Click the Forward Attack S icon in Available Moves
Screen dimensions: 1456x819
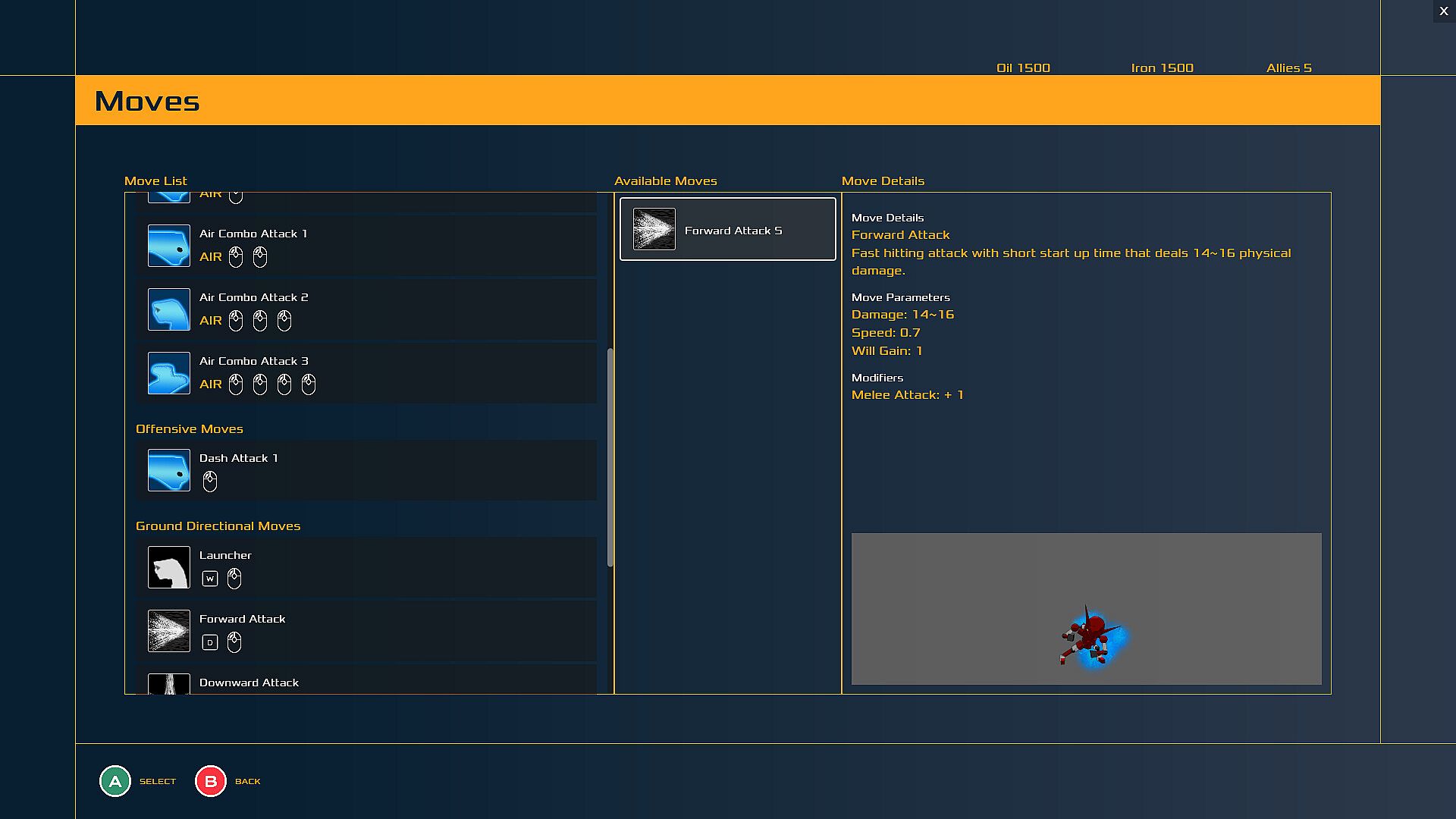(654, 229)
